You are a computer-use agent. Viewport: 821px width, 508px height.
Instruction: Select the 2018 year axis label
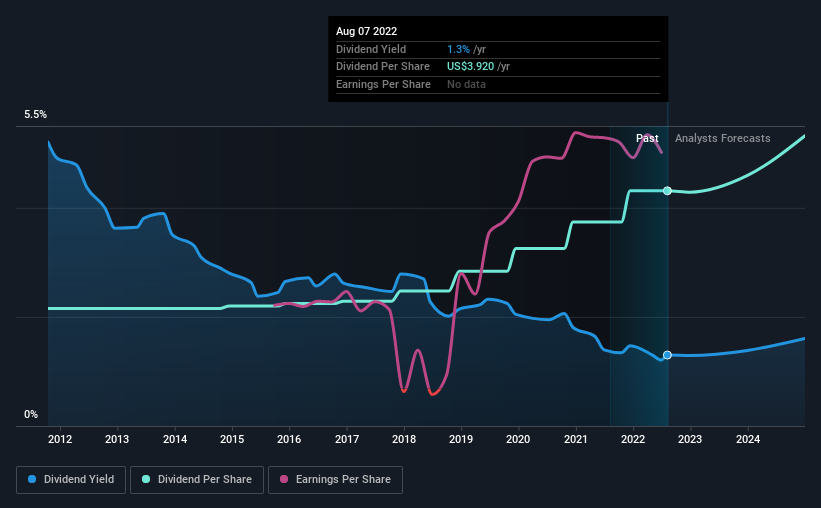click(x=404, y=439)
